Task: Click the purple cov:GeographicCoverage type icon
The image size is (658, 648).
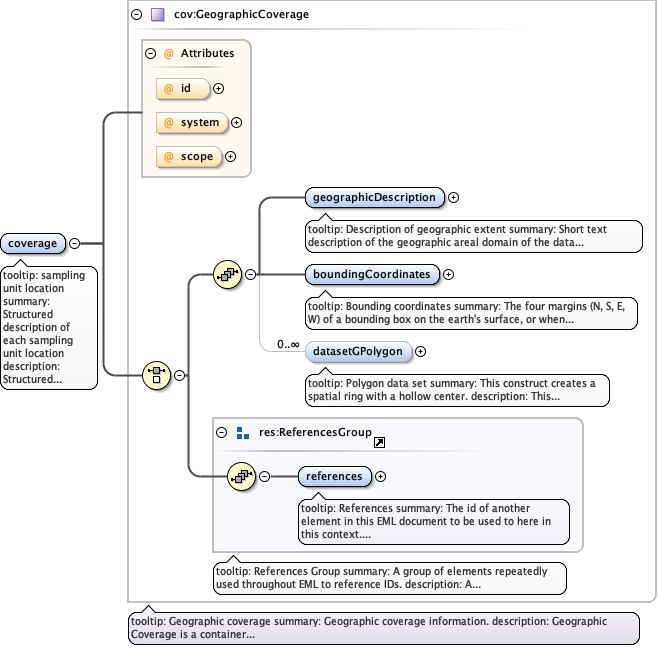Action: [157, 15]
